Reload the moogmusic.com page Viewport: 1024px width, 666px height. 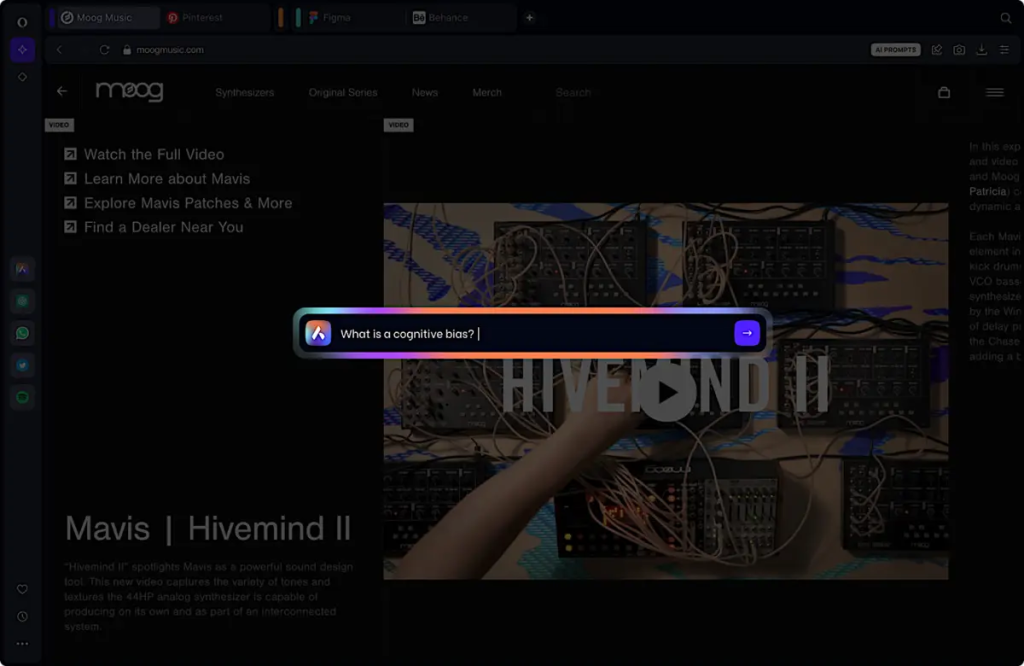[104, 50]
